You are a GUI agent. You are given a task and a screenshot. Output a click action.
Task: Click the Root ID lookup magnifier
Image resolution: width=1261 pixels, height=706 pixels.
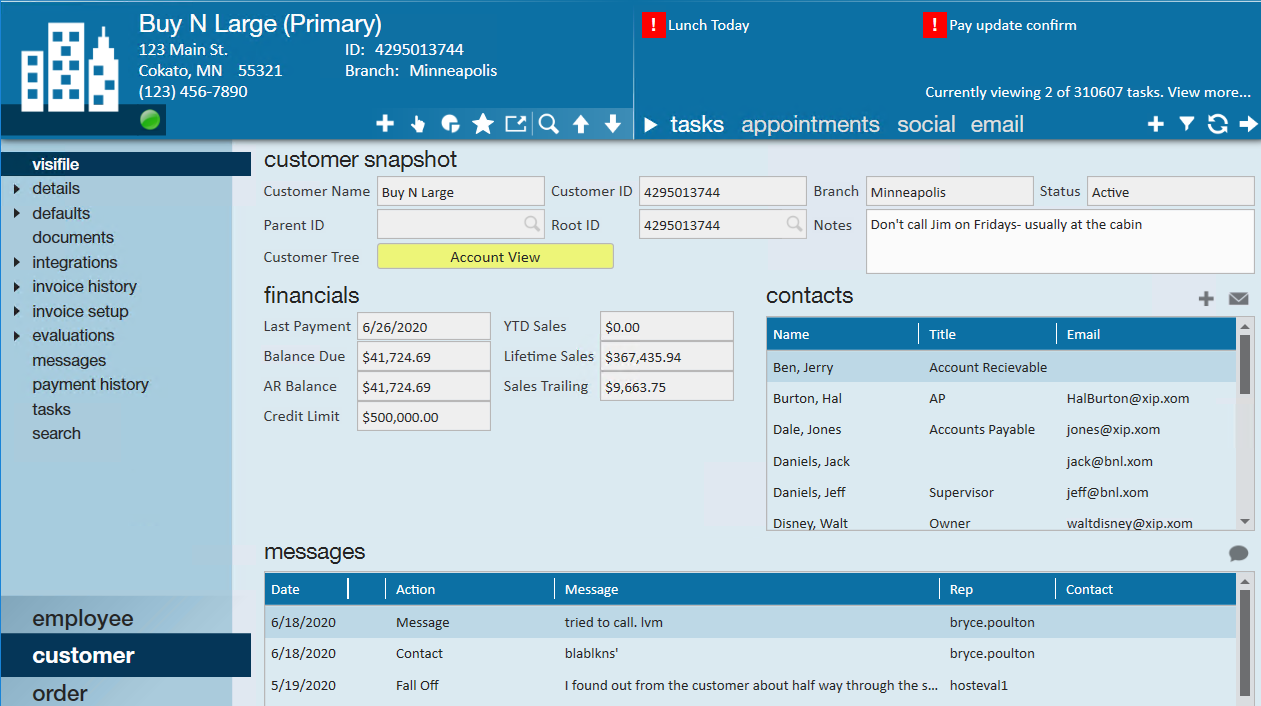794,224
